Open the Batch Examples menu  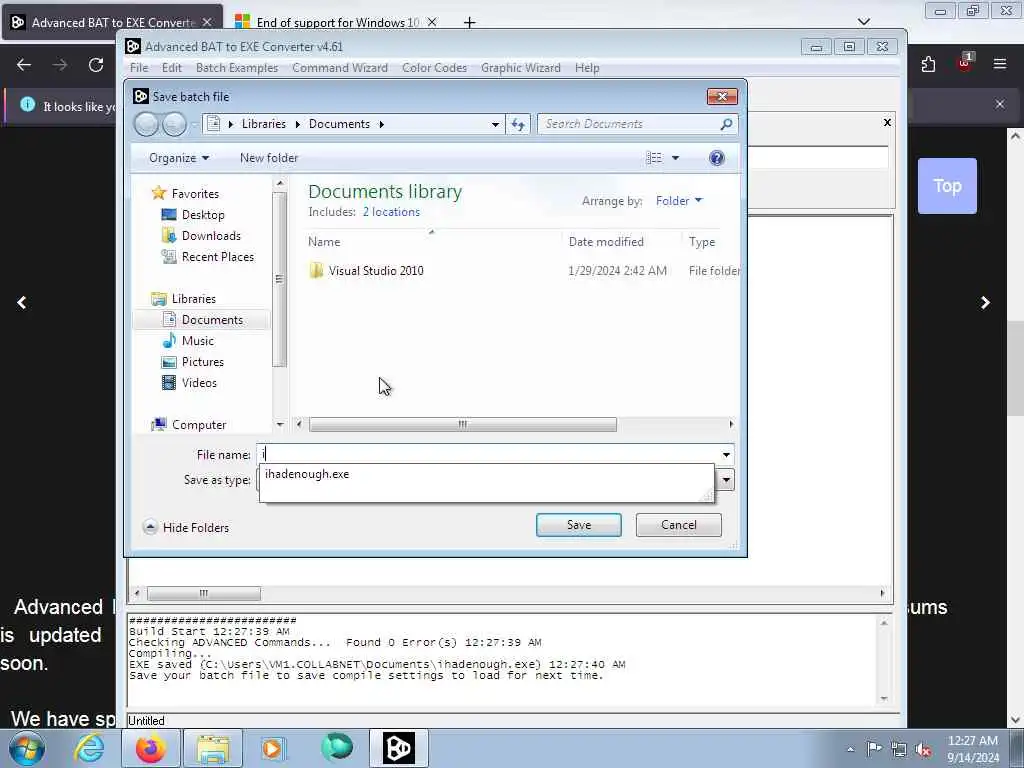tap(237, 68)
